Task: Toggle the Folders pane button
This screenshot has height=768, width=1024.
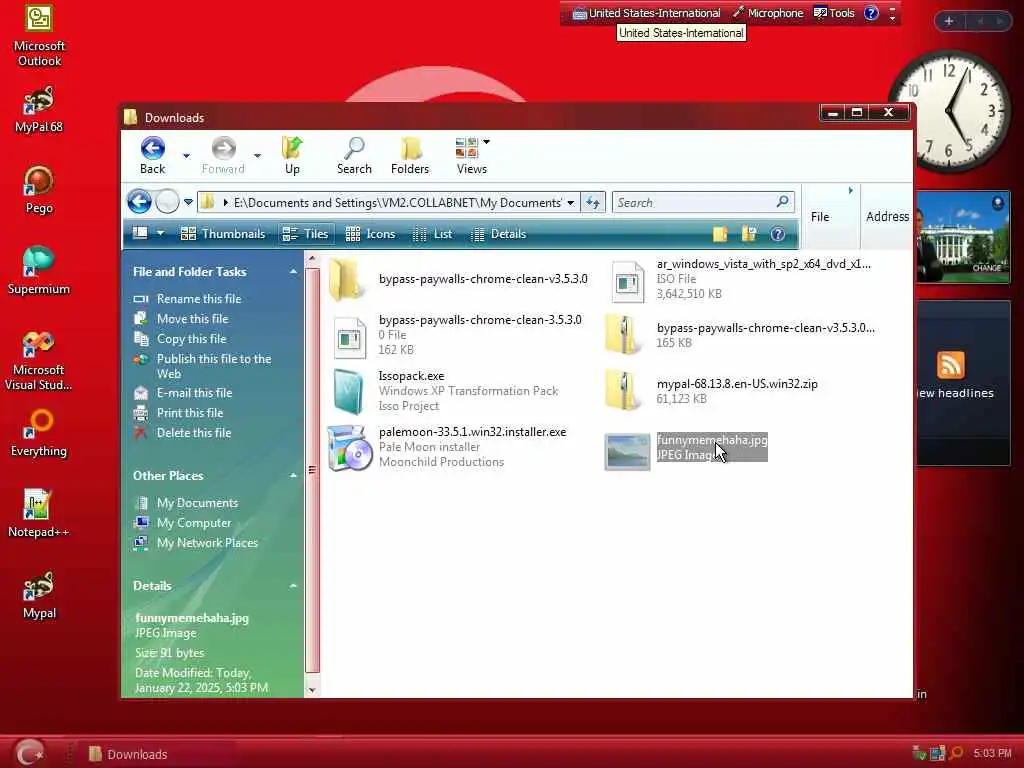Action: pyautogui.click(x=410, y=155)
